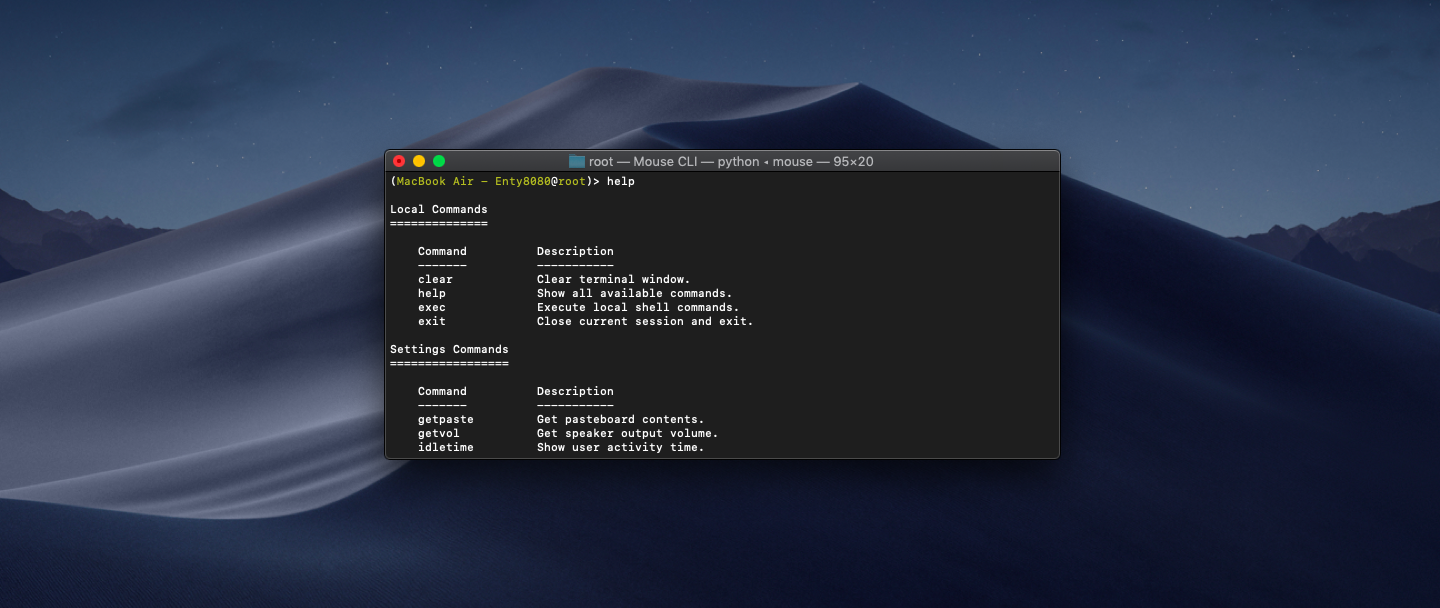Click the terminal window title text

[x=731, y=161]
